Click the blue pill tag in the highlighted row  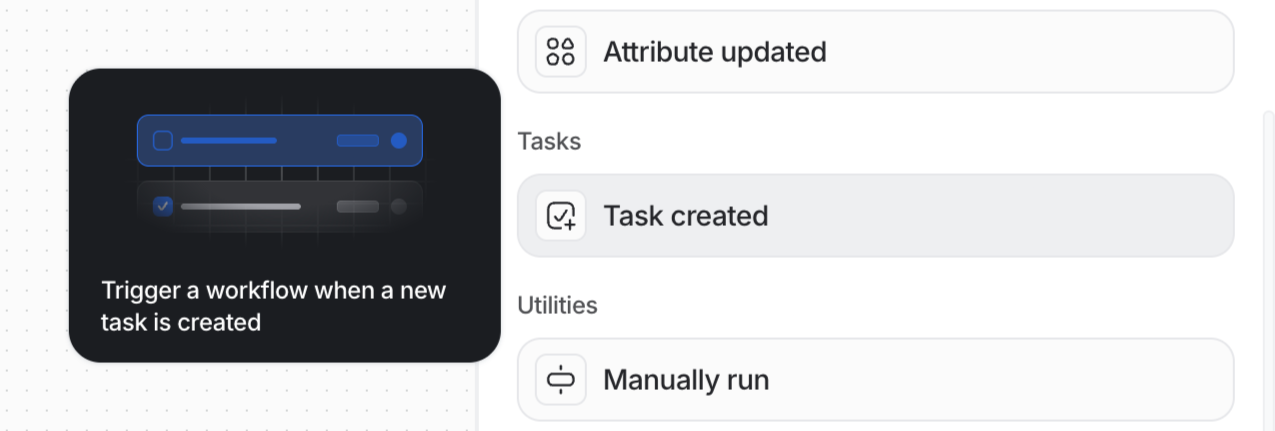(x=357, y=141)
